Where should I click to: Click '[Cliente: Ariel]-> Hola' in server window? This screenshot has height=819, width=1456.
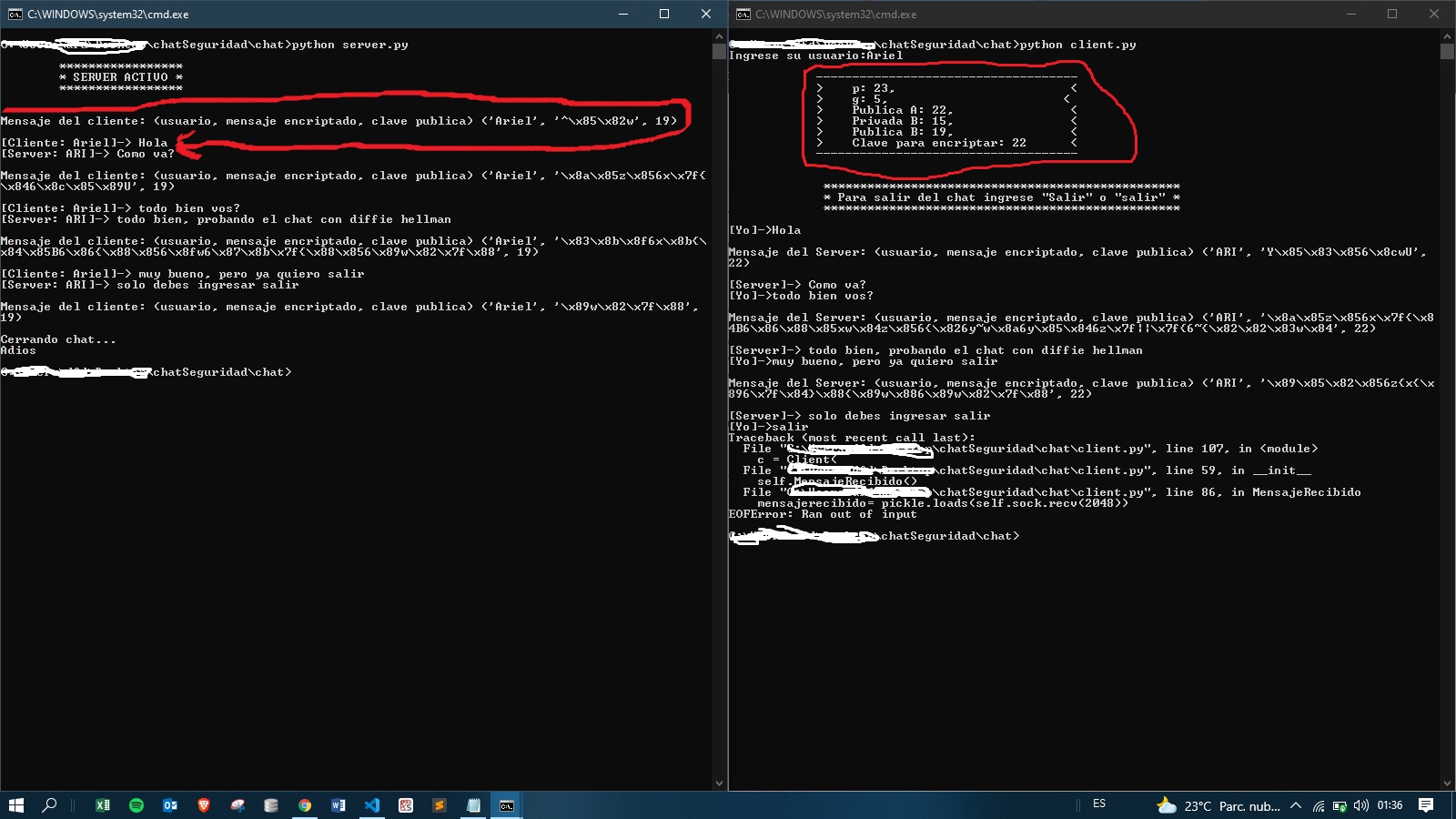[x=84, y=143]
